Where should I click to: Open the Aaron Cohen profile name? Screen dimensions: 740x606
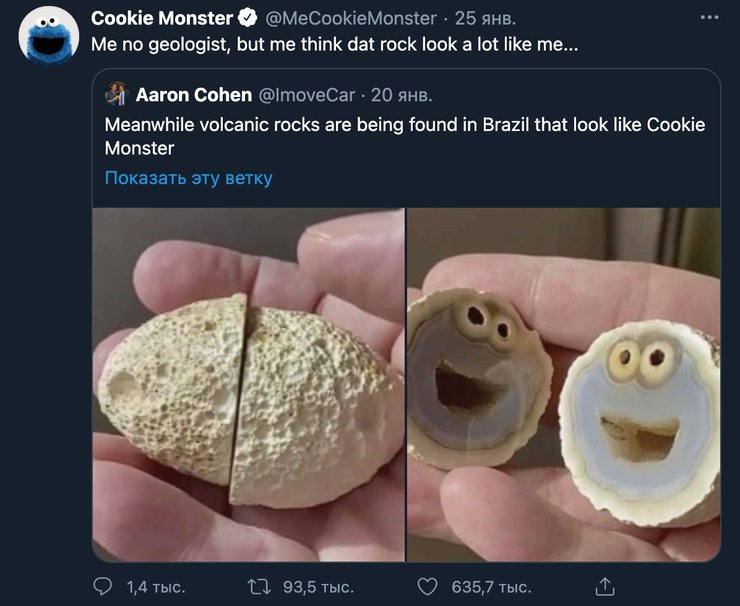tap(194, 95)
